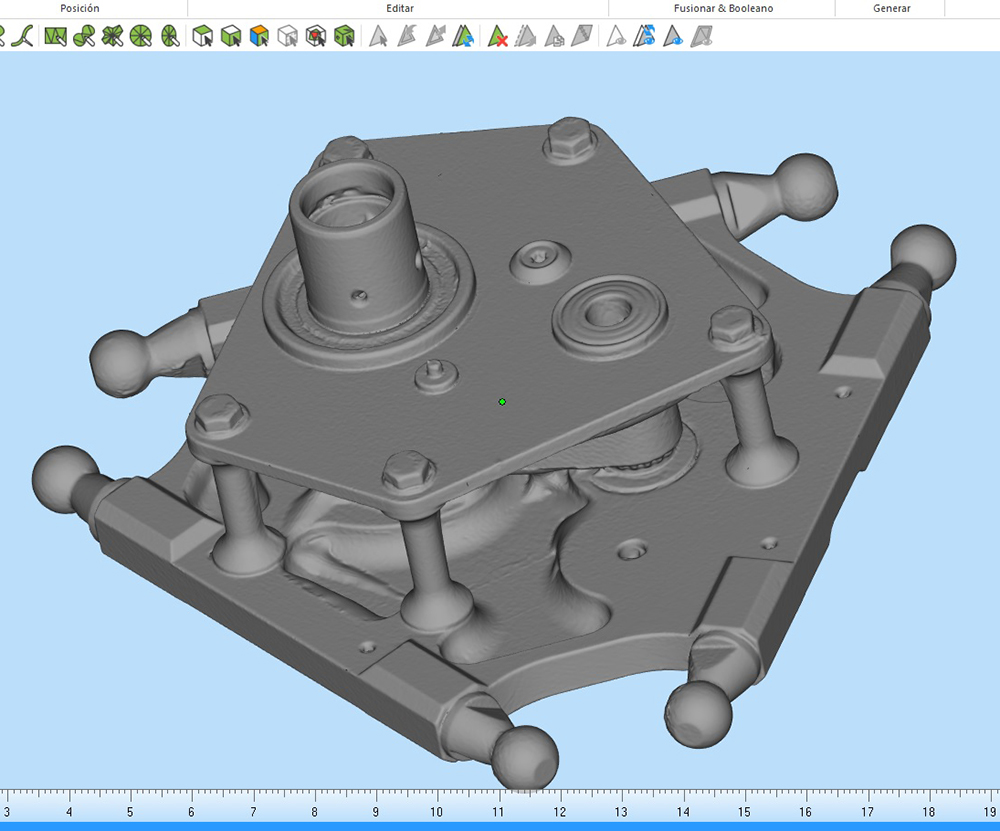1000x831 pixels.
Task: Click the triangle with blue swap arrows
Action: (x=462, y=37)
